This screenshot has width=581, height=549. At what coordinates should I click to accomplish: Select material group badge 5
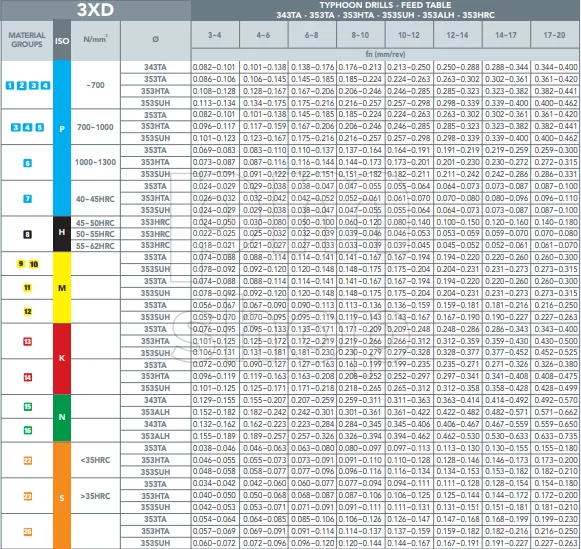[x=39, y=127]
